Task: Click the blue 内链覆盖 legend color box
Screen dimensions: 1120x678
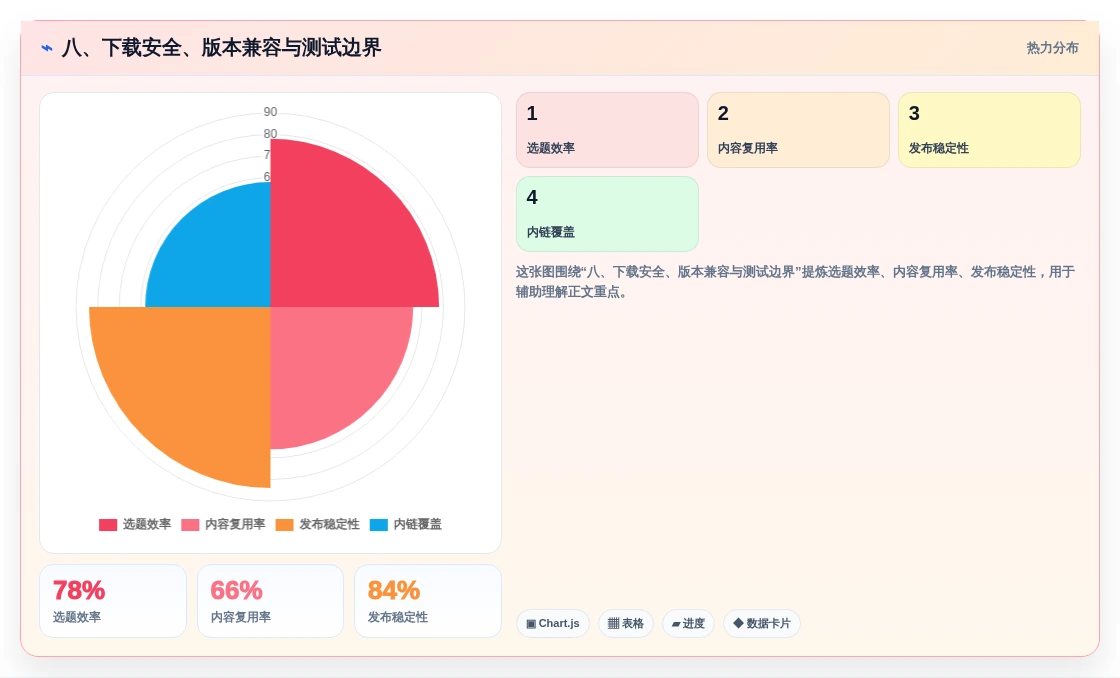Action: [x=379, y=525]
